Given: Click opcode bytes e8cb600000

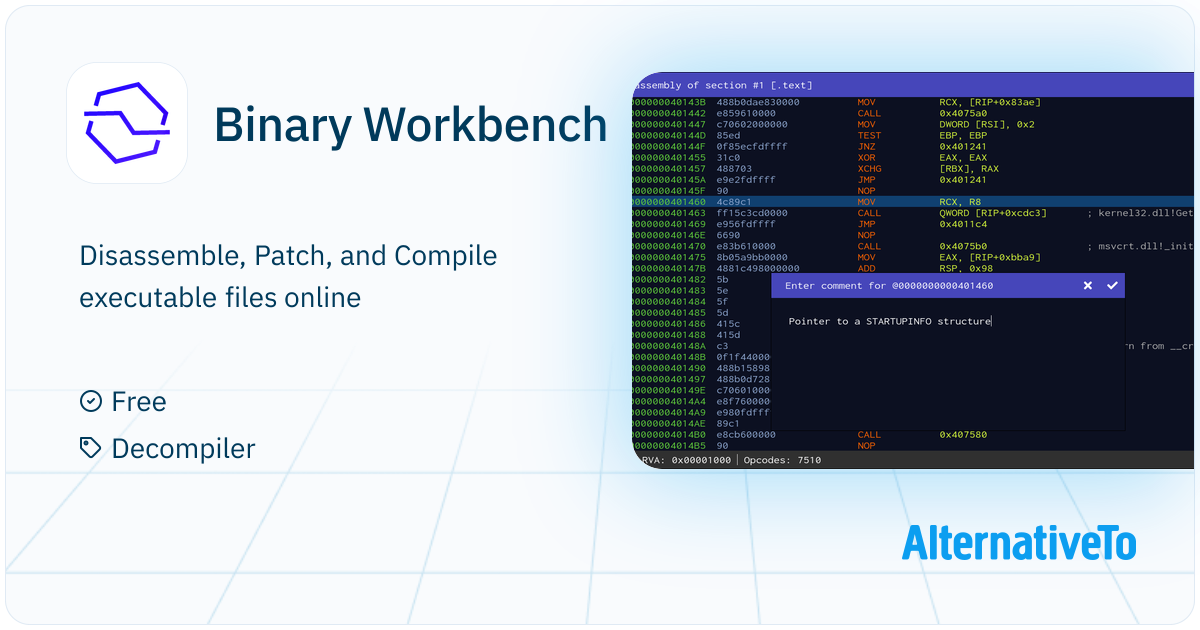Looking at the screenshot, I should point(746,434).
